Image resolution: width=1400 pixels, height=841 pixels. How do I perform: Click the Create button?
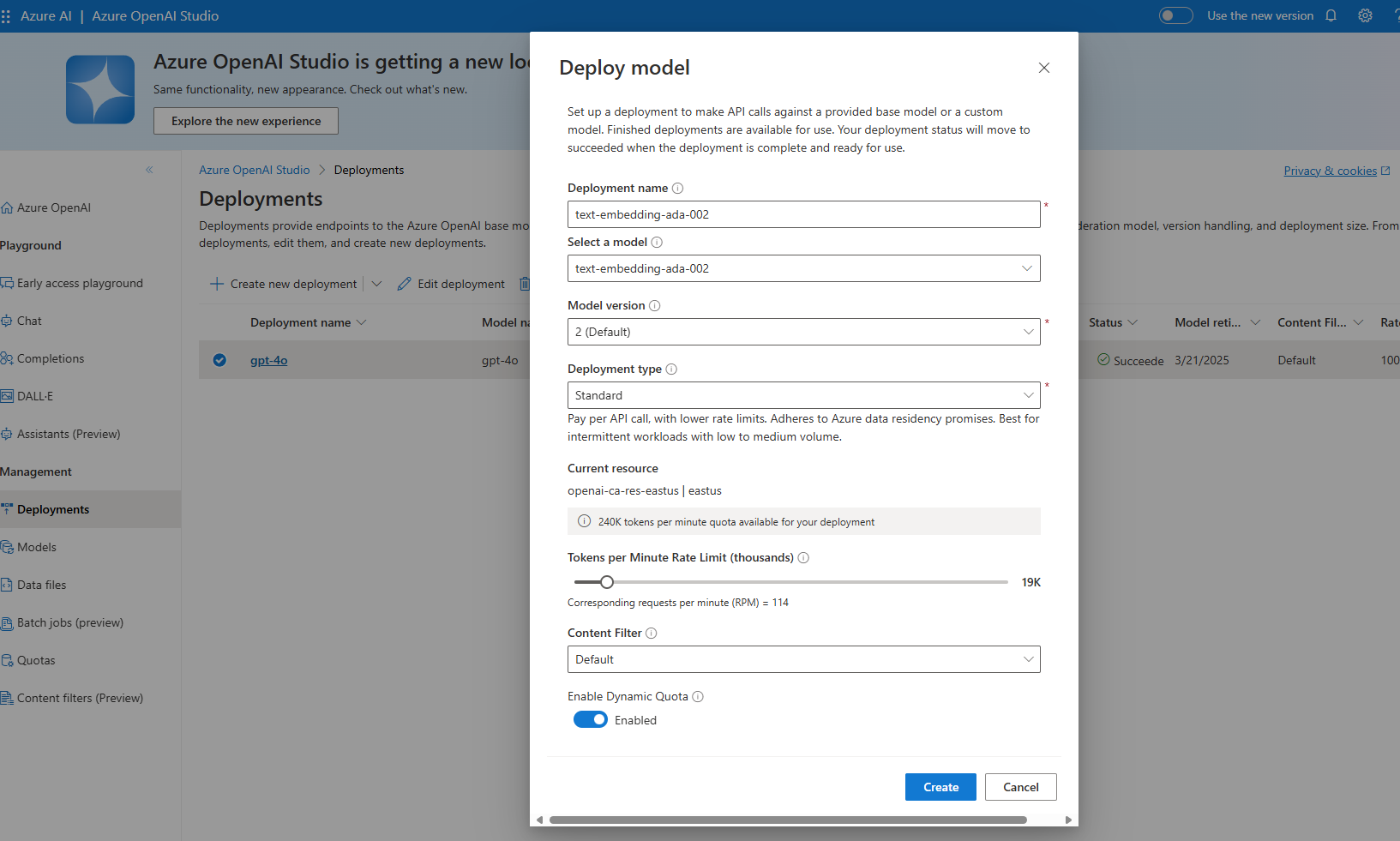[x=940, y=787]
